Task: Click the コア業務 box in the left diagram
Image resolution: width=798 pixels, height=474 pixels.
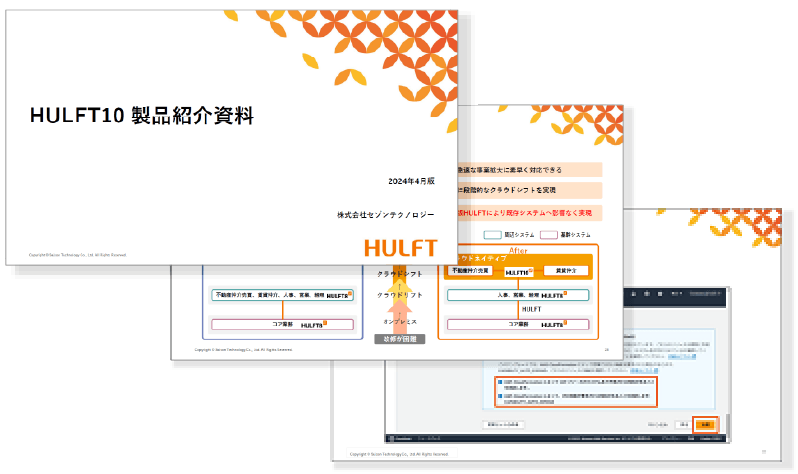Action: point(284,325)
